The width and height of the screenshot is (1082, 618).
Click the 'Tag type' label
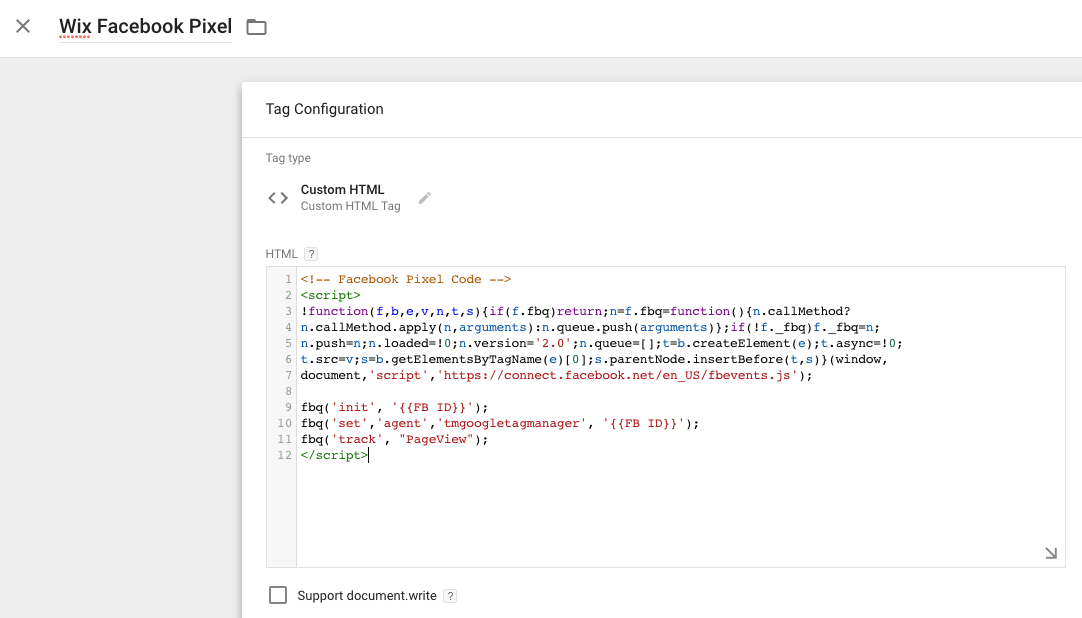[x=288, y=158]
